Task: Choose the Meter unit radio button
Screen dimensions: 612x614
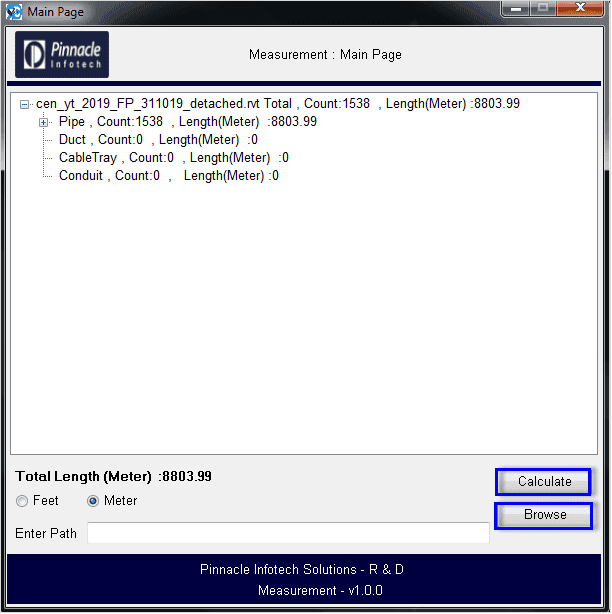Action: pos(94,501)
